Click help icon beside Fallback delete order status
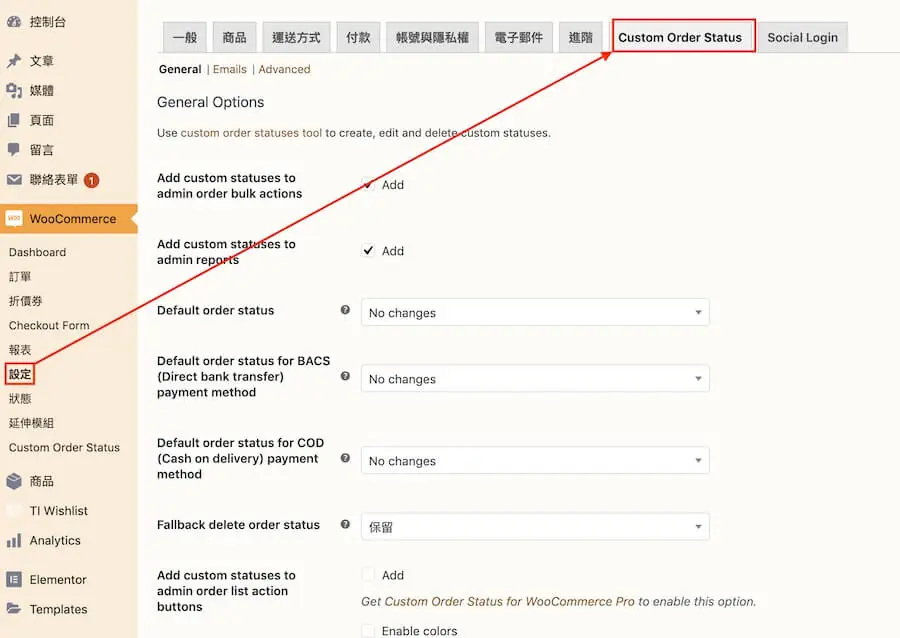Screen dimensions: 900x638 click(345, 524)
